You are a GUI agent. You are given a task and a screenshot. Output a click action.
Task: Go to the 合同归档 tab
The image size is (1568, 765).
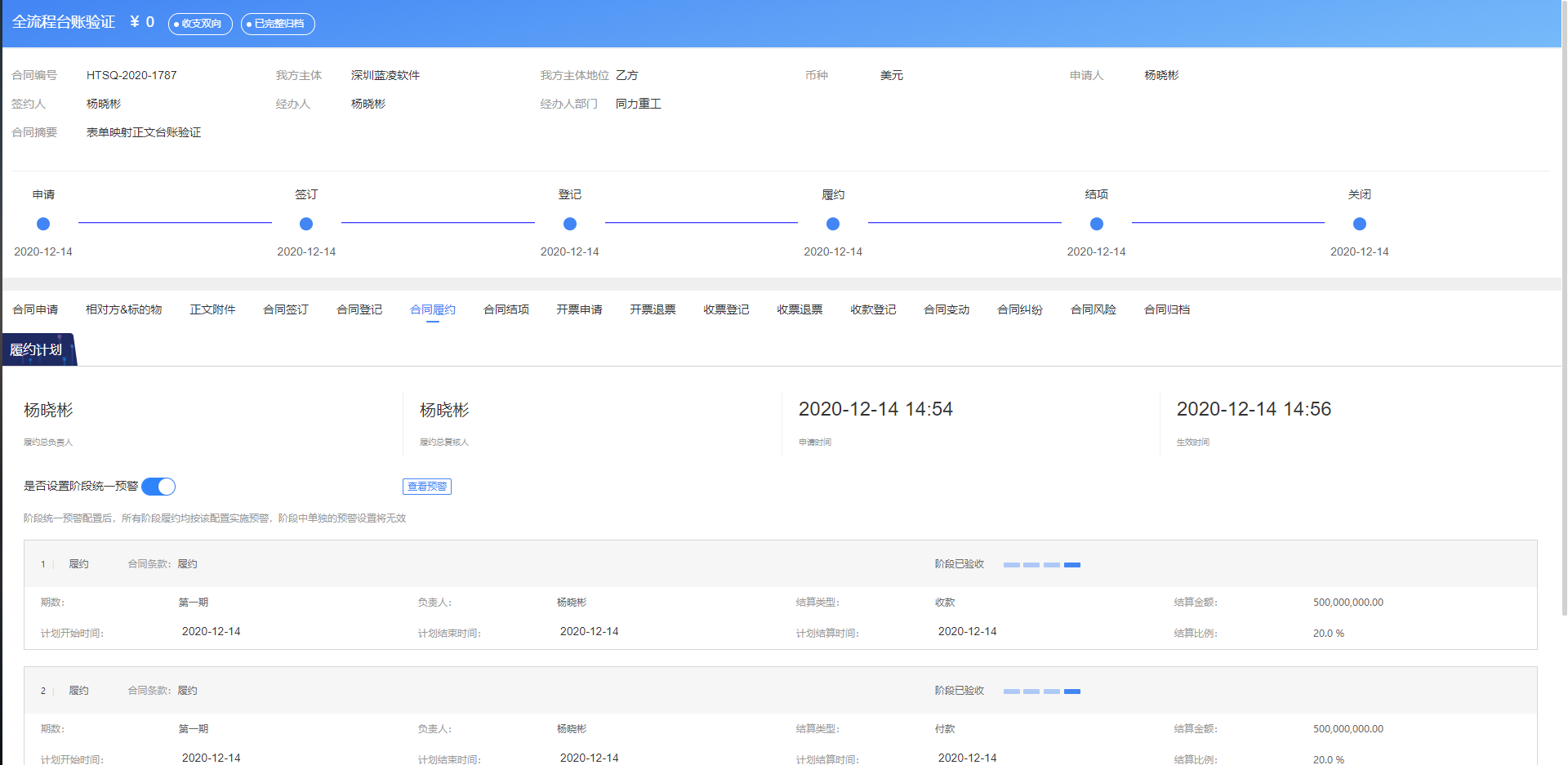pyautogui.click(x=1168, y=309)
